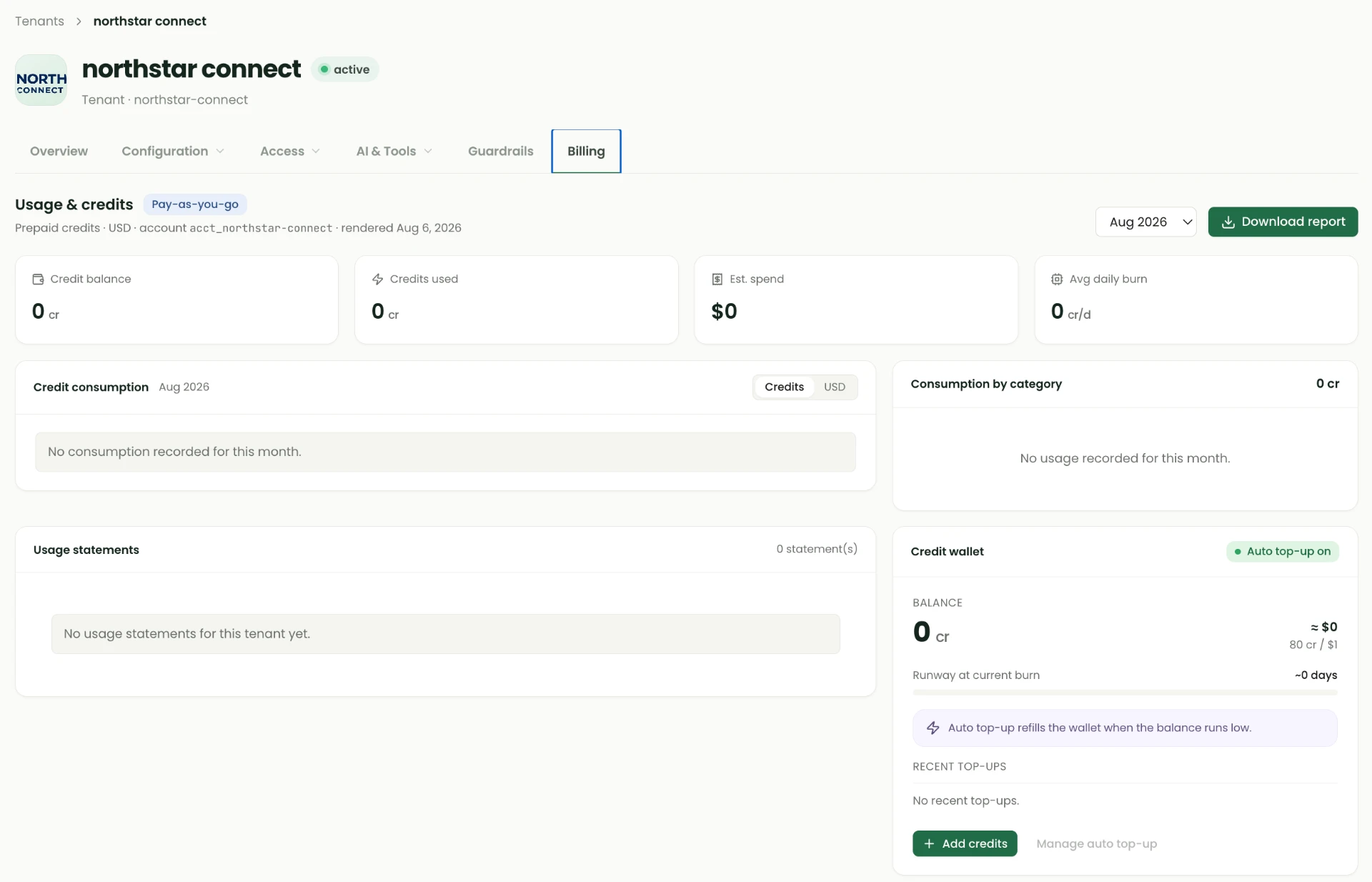Screen dimensions: 1372x882
Task: Click the 'Usage & credits' heading
Action: (74, 204)
